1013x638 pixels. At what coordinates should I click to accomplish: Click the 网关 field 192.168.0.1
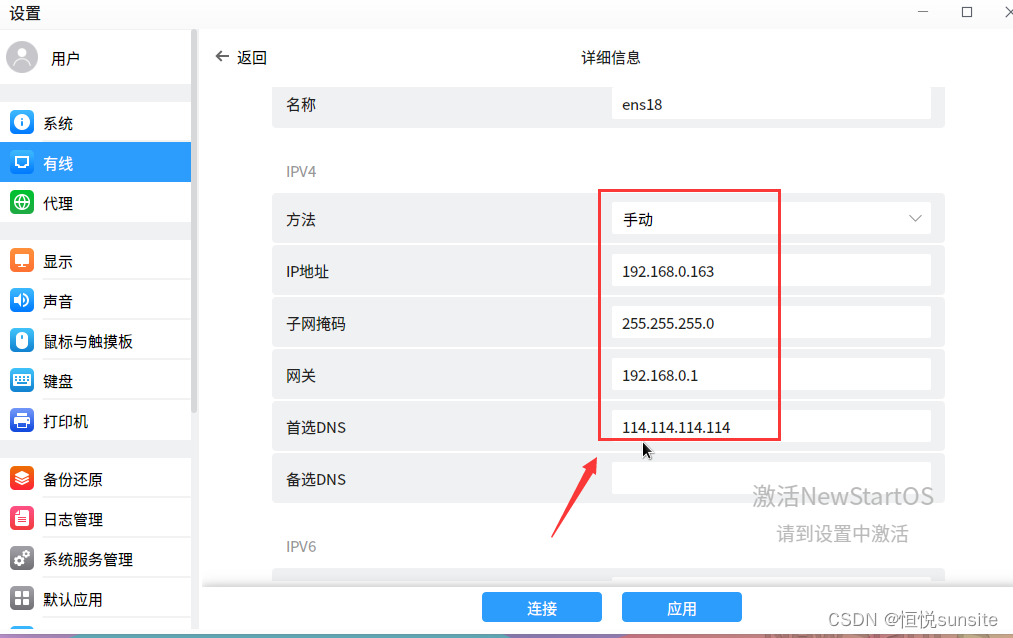tap(771, 375)
